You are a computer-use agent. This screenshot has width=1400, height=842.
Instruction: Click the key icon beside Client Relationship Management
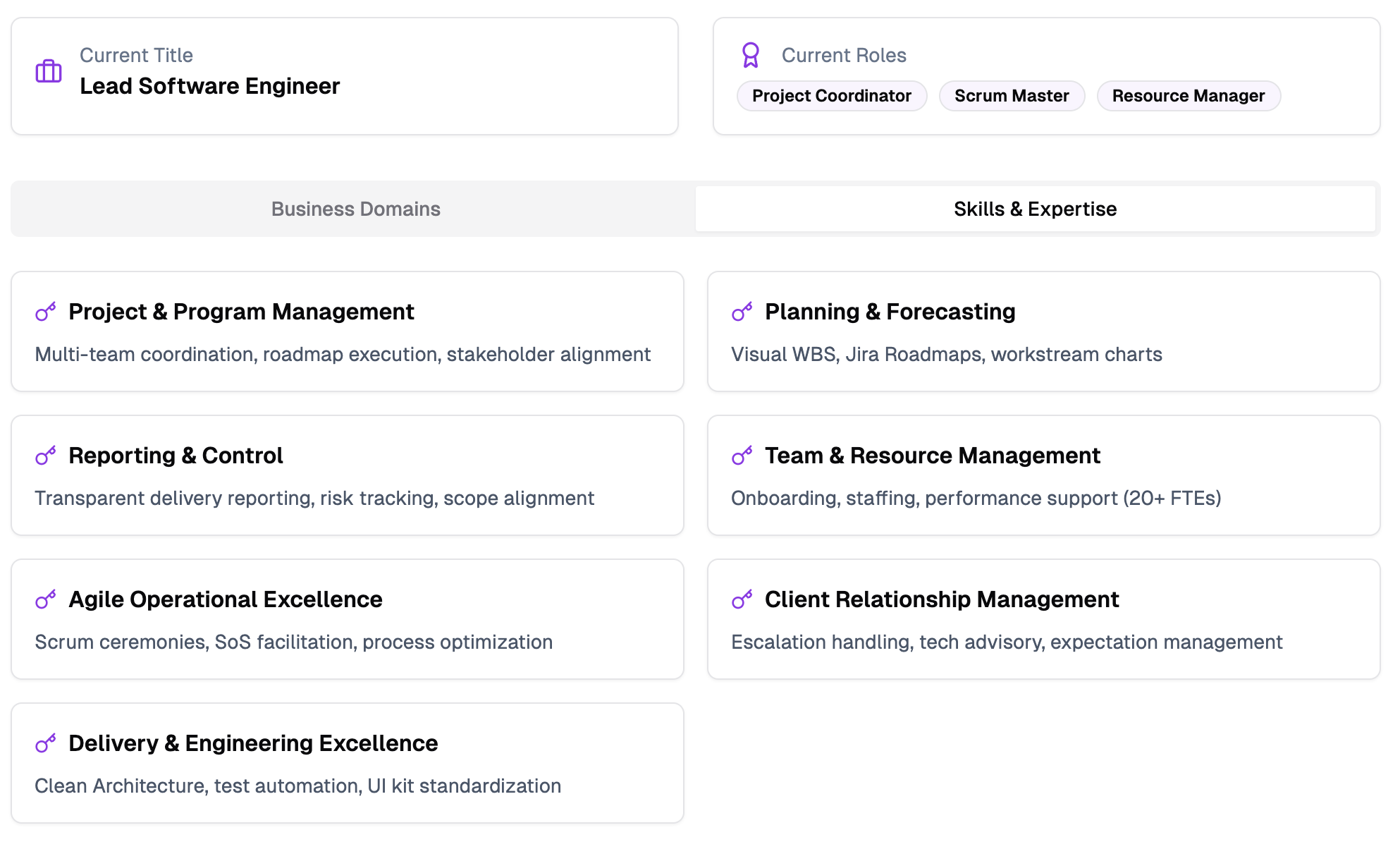pos(742,599)
